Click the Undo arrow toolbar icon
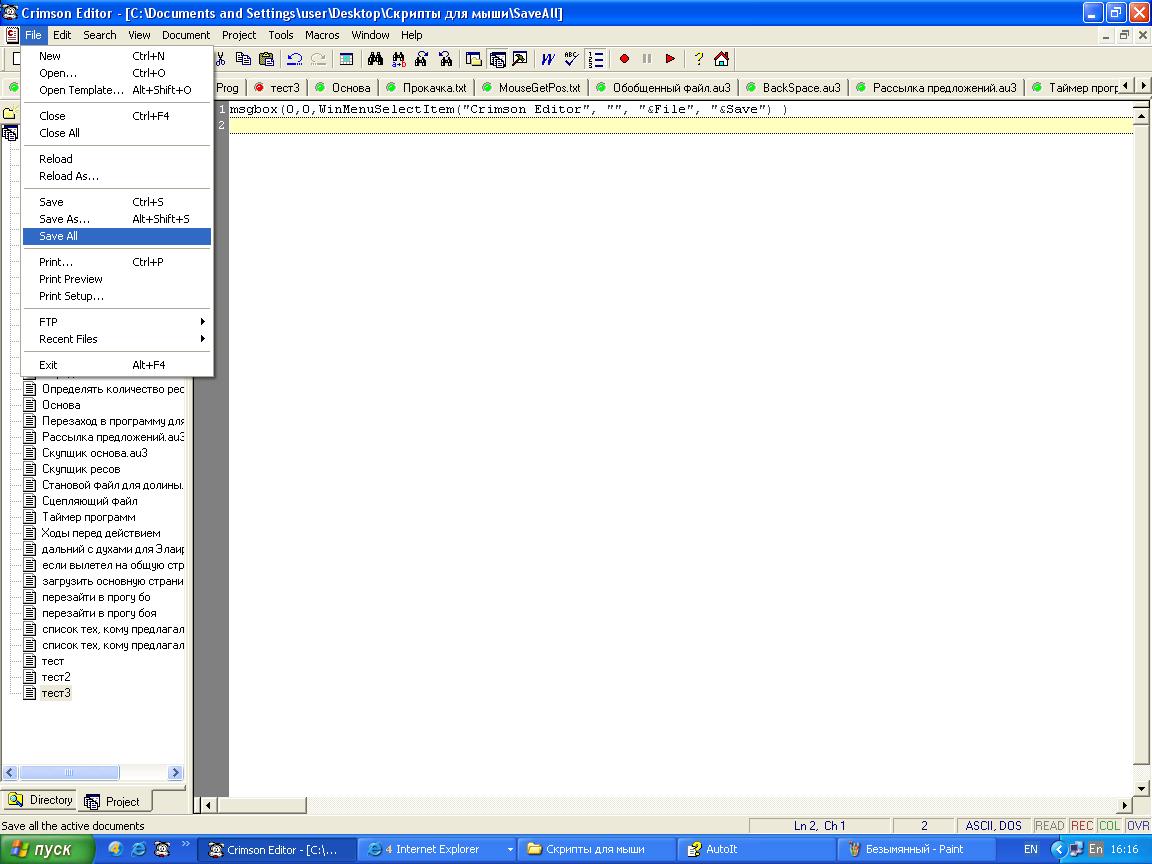 pos(295,59)
